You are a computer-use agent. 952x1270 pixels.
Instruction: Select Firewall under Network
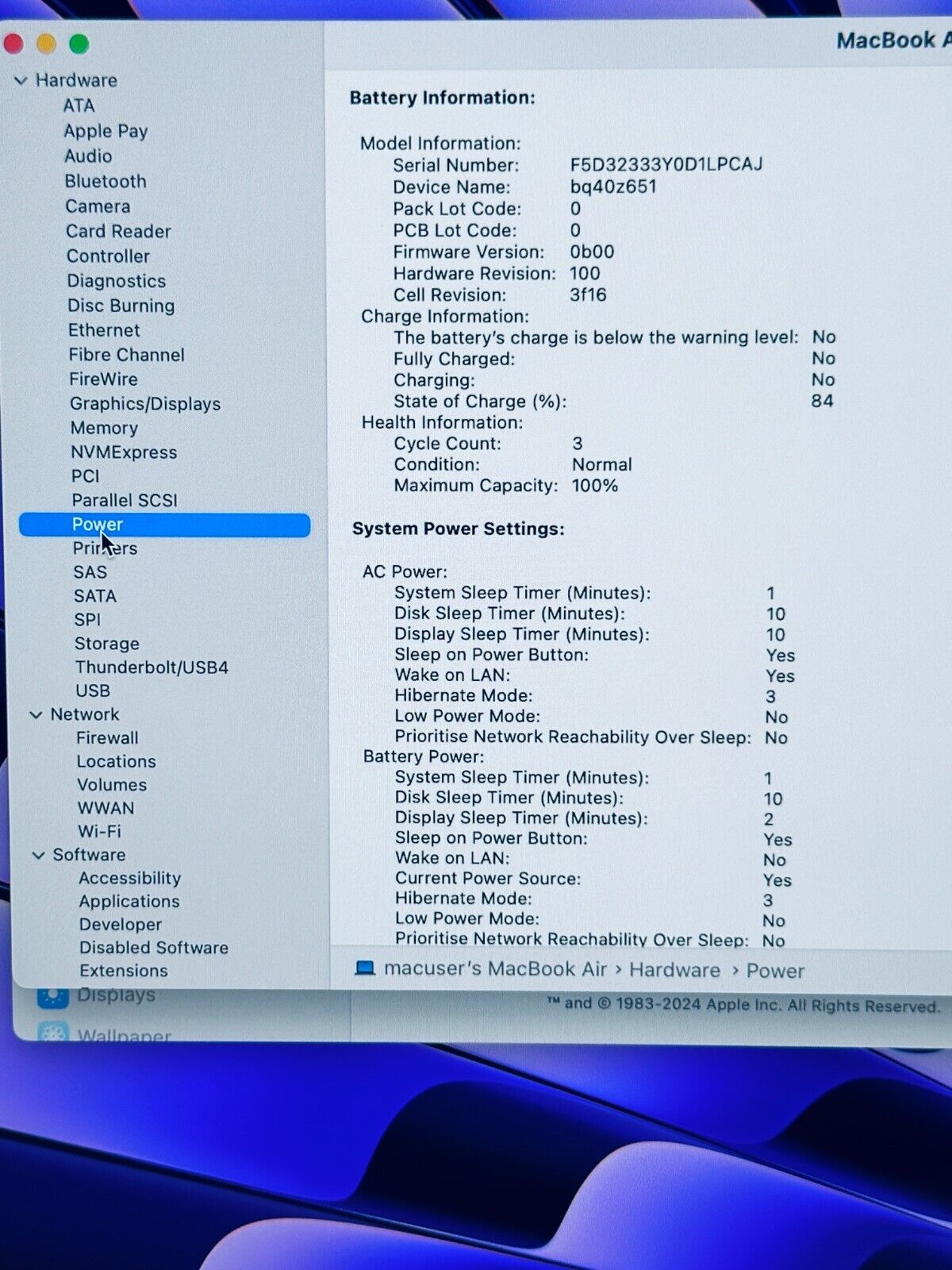click(x=107, y=738)
